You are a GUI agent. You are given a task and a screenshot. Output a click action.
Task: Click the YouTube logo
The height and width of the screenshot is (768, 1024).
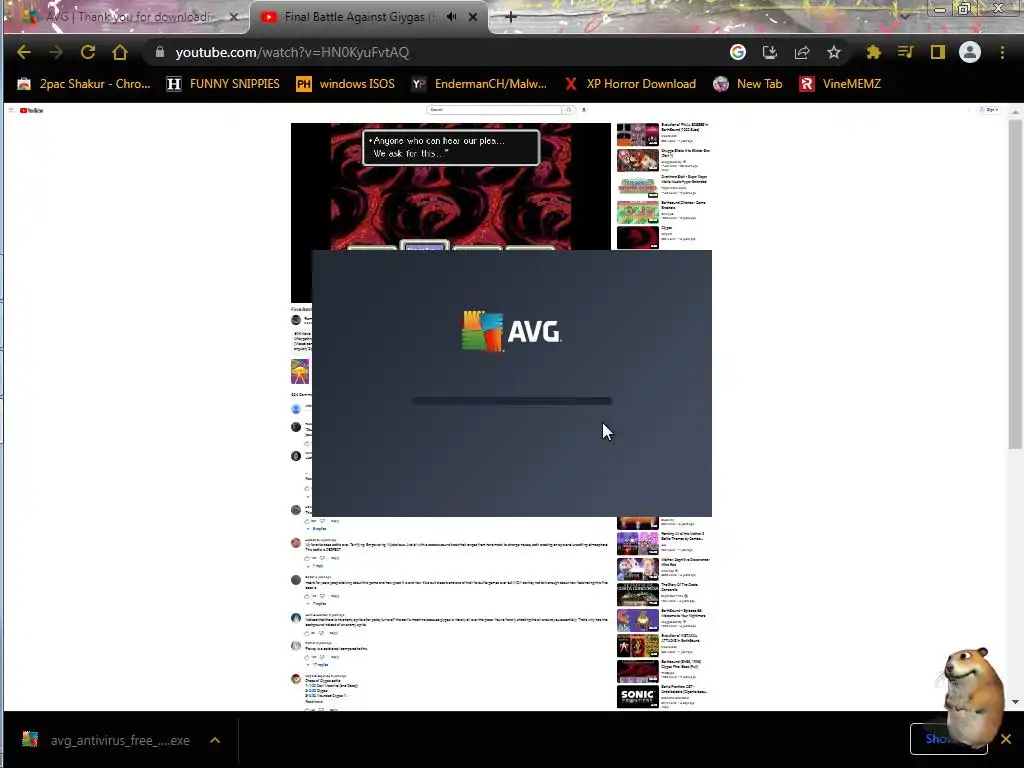31,110
